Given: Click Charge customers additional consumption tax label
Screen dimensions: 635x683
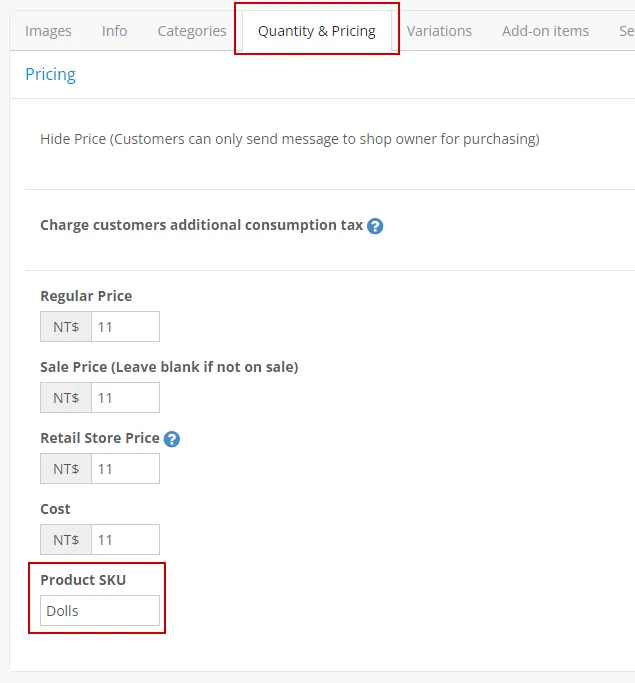Looking at the screenshot, I should pos(201,225).
